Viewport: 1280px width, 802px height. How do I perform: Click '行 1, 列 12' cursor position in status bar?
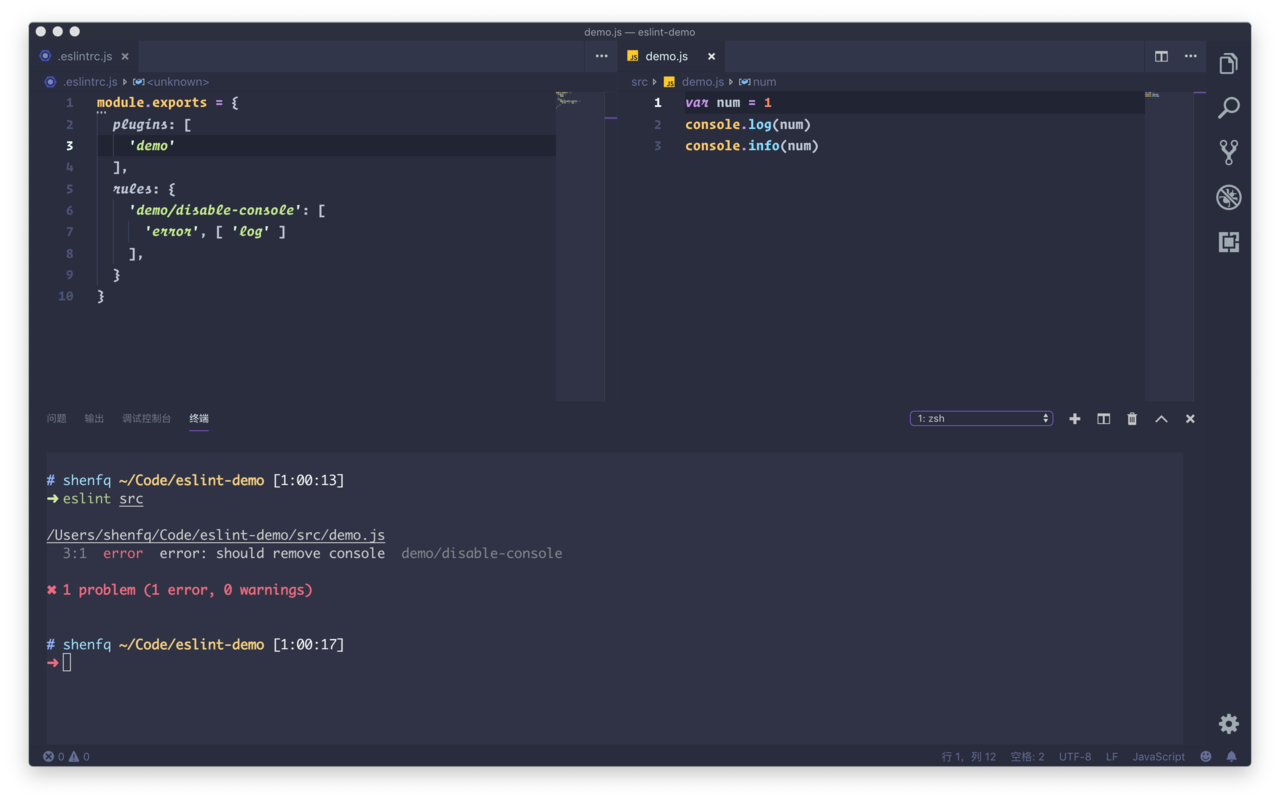point(969,757)
